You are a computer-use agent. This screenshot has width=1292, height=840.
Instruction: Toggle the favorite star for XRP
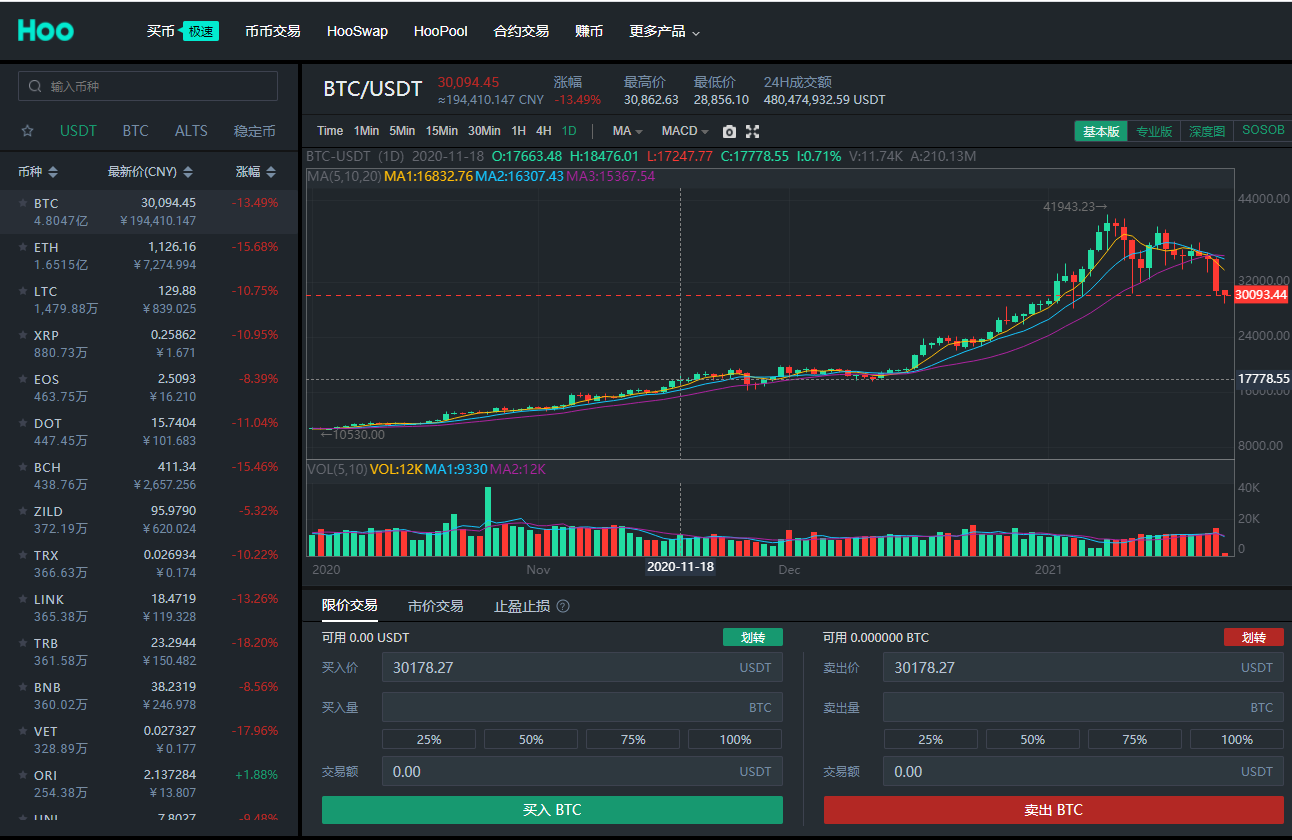(x=23, y=335)
